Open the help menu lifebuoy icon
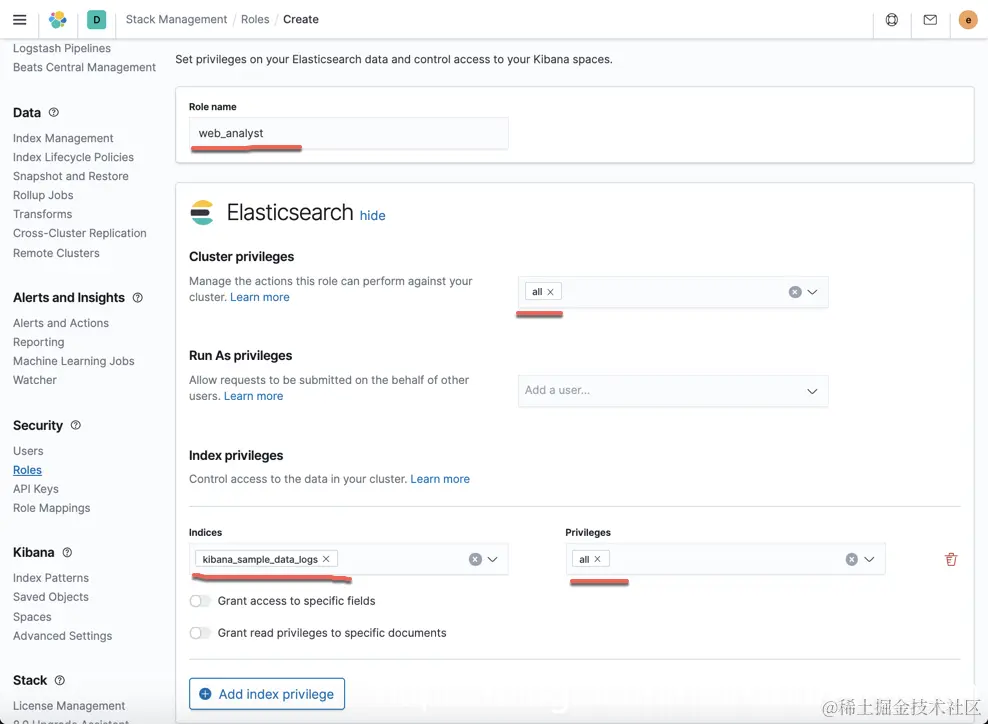The image size is (988, 724). coord(892,20)
